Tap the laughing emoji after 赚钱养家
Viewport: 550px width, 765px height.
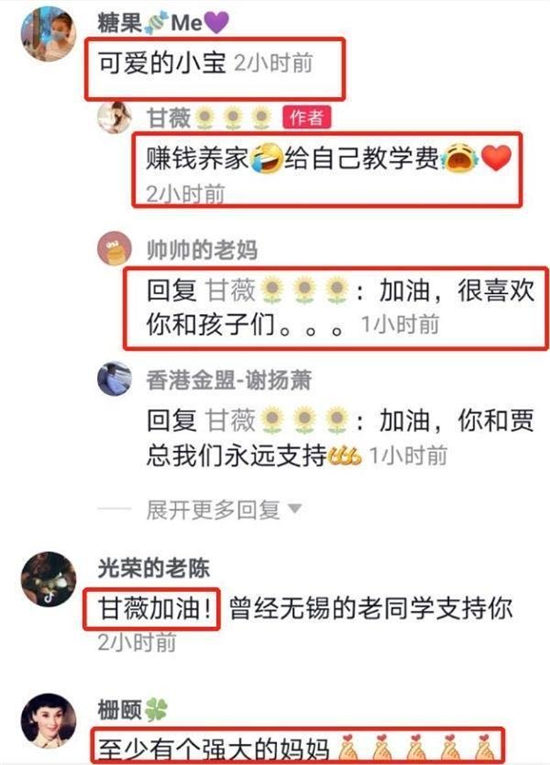point(266,159)
